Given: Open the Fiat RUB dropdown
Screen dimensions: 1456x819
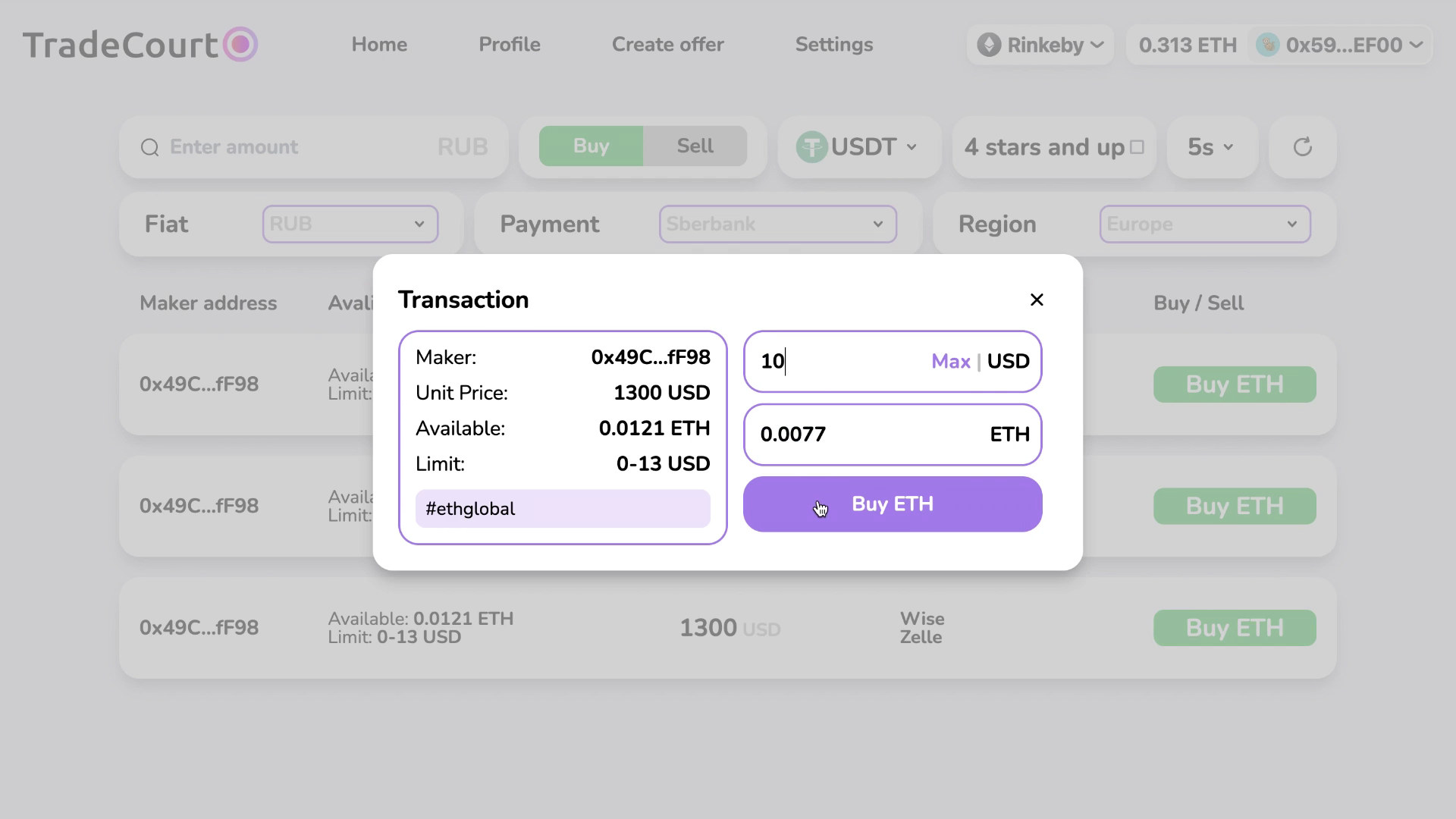Looking at the screenshot, I should pyautogui.click(x=350, y=224).
